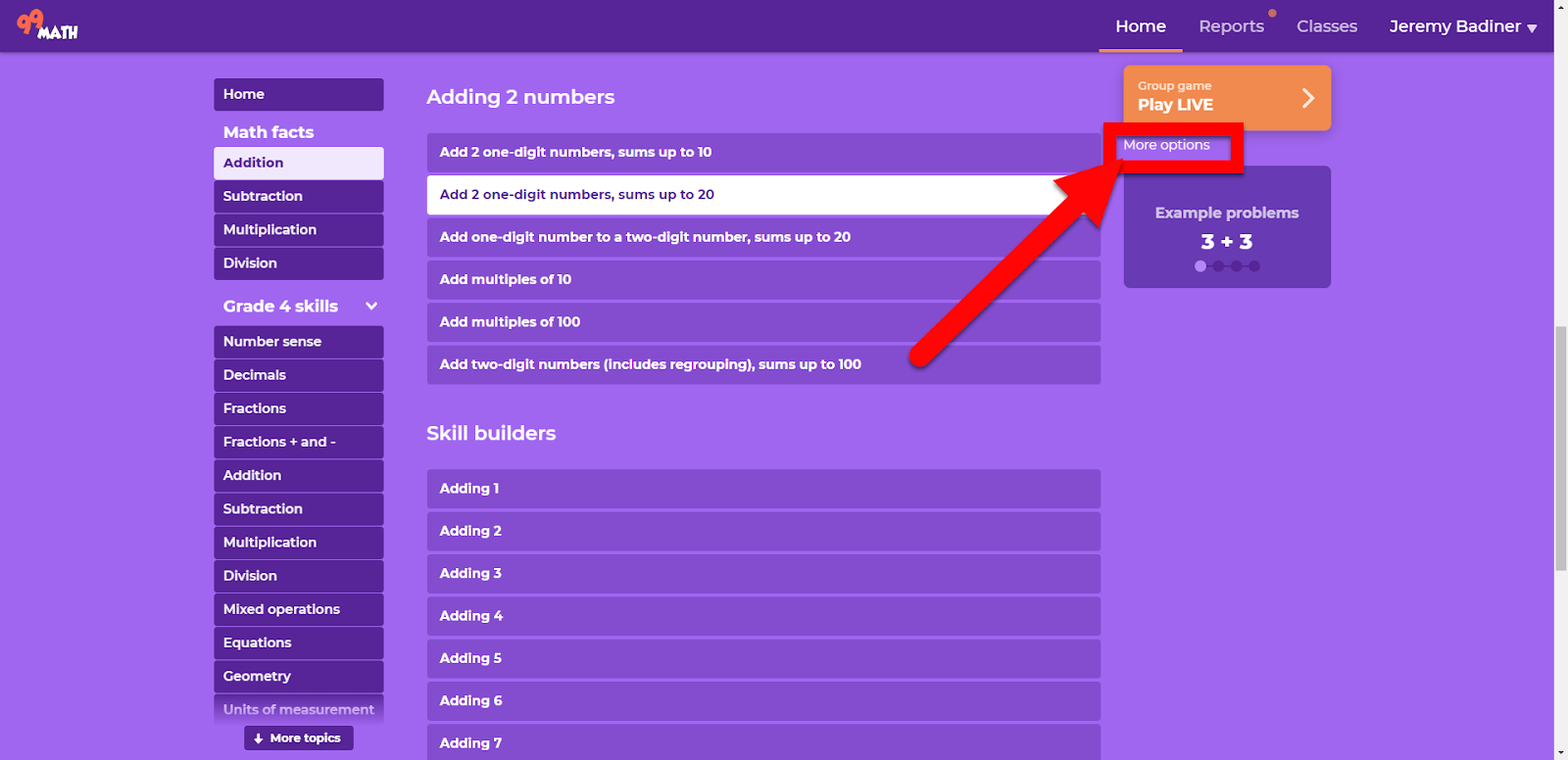Open Mixed operations topic
The image size is (1568, 760).
(299, 609)
